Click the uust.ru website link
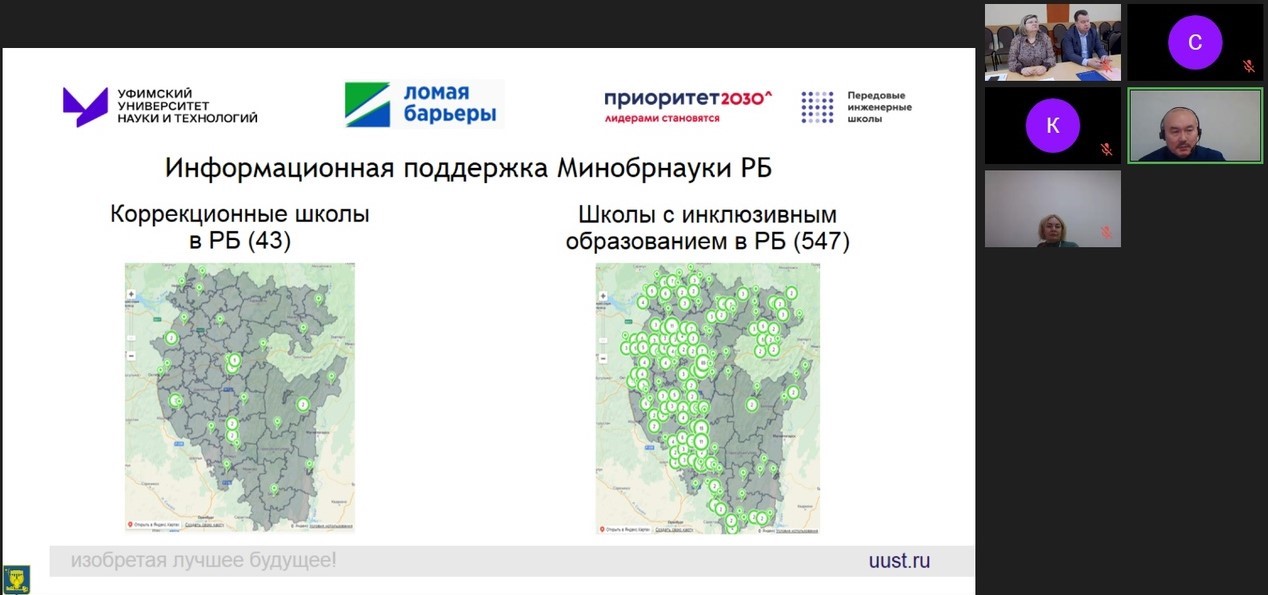 [899, 561]
